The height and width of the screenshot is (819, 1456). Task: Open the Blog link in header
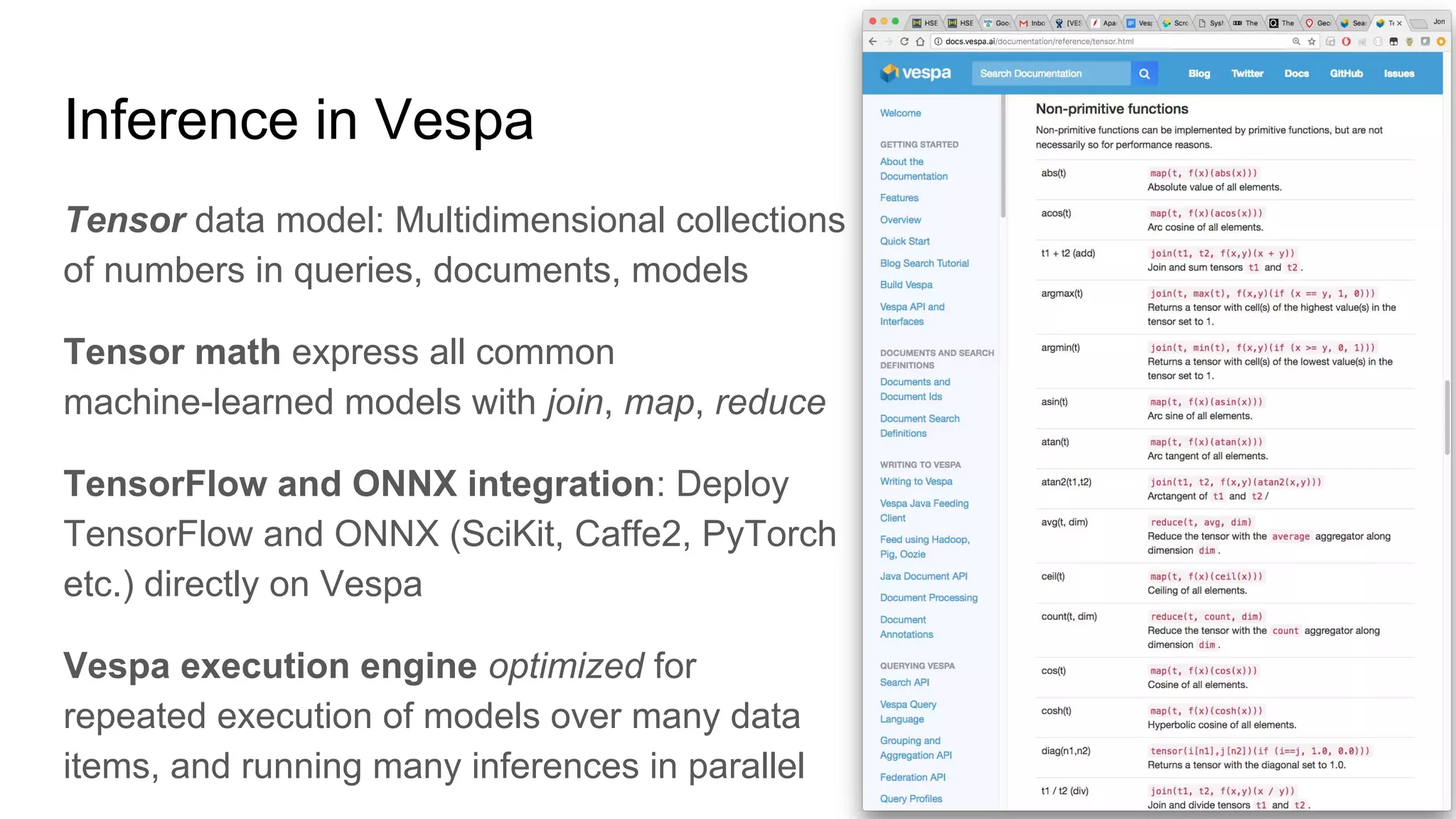click(1199, 73)
